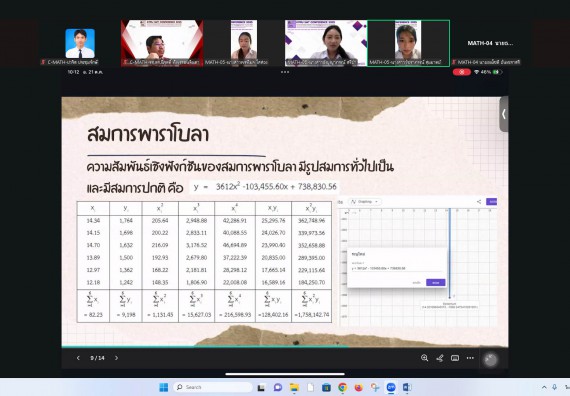Open Google Chrome from the taskbar
Viewport: 570px width, 396px height.
click(x=342, y=388)
